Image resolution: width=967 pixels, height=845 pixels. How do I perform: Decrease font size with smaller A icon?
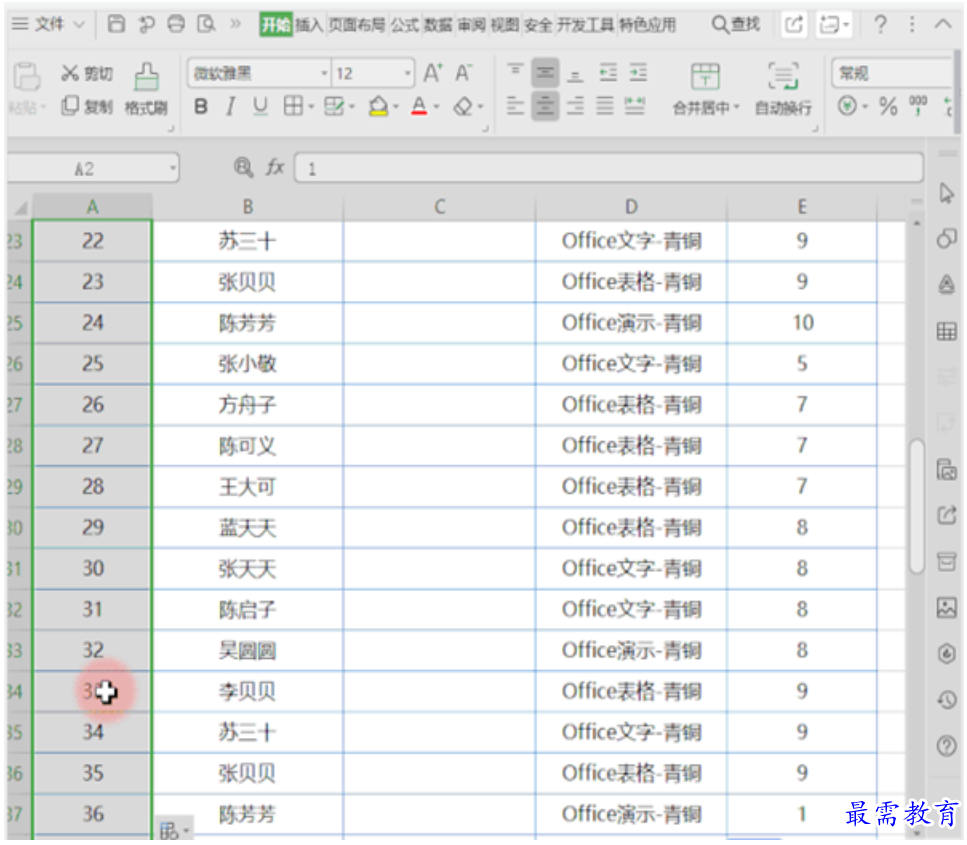point(463,73)
